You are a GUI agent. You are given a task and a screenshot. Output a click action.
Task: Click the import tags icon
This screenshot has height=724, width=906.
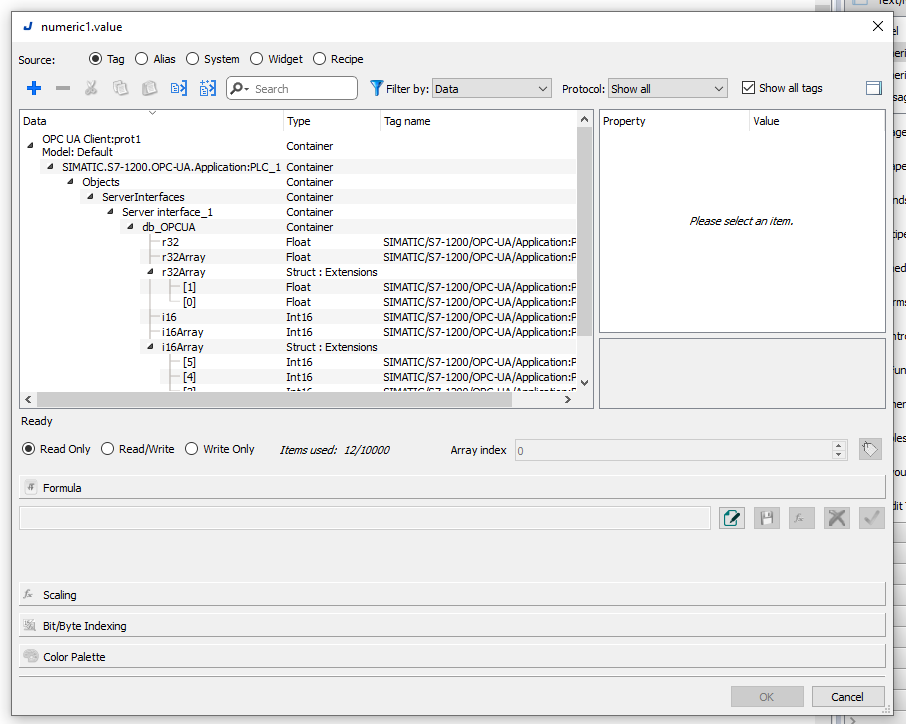point(179,88)
